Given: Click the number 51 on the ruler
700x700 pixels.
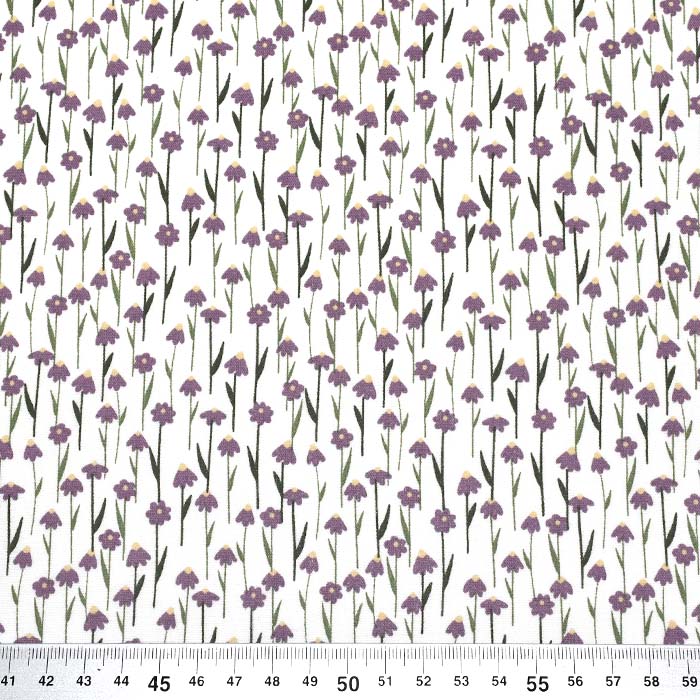Looking at the screenshot, I should coord(387,680).
